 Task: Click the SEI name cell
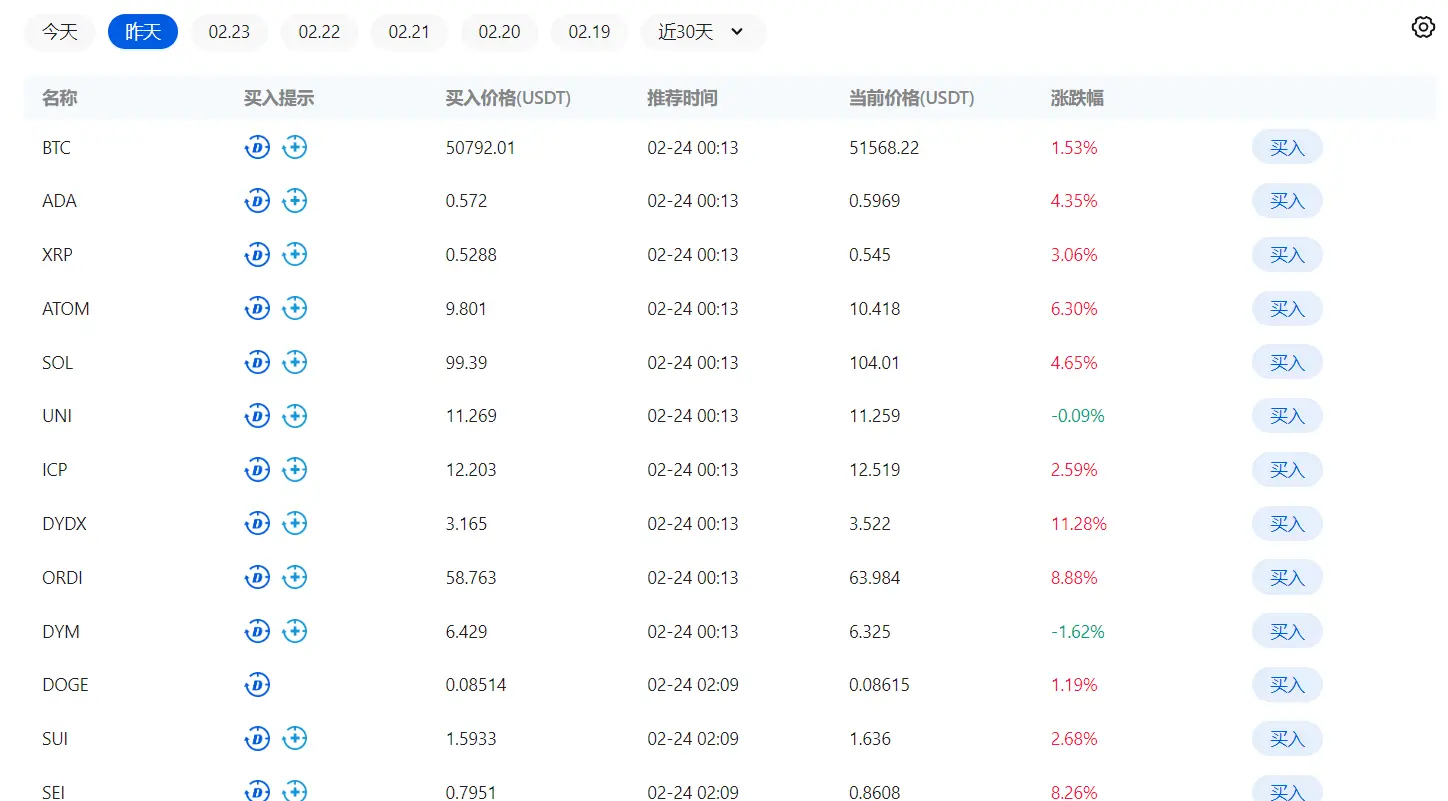click(x=53, y=792)
